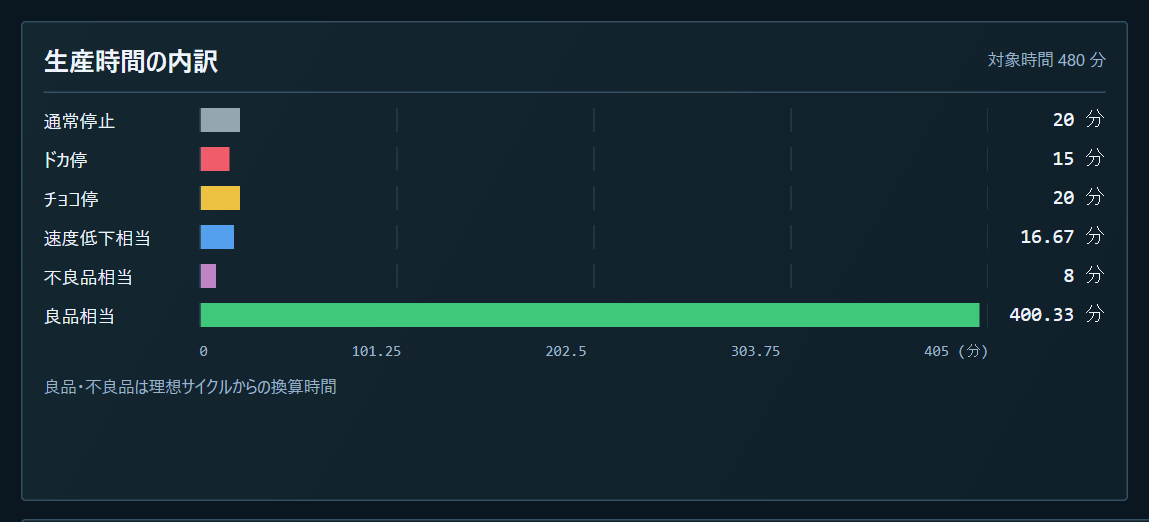Click the 400.33 分 value

tap(1057, 314)
